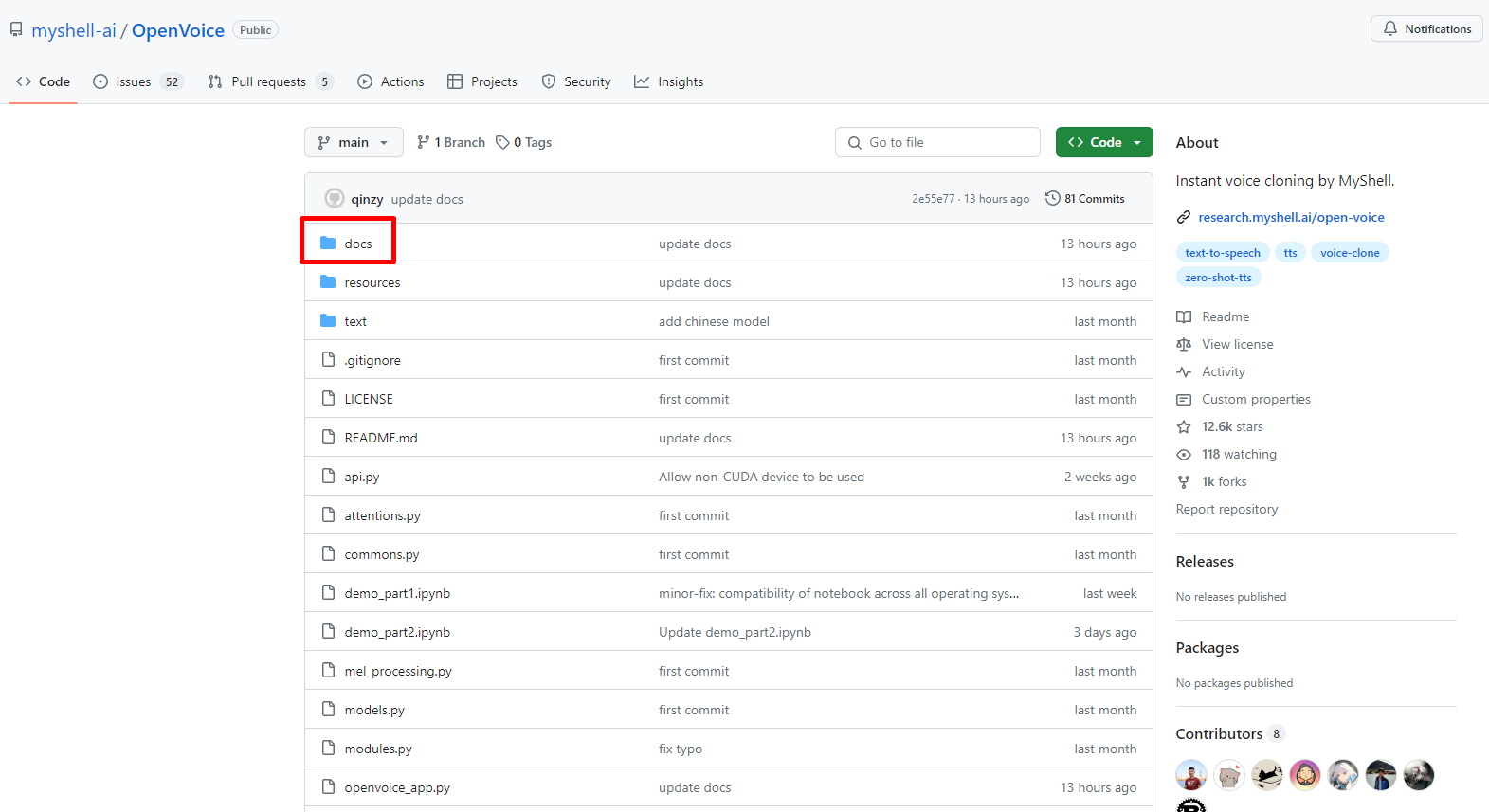1489x812 pixels.
Task: Click the stars star icon
Action: click(x=1184, y=426)
